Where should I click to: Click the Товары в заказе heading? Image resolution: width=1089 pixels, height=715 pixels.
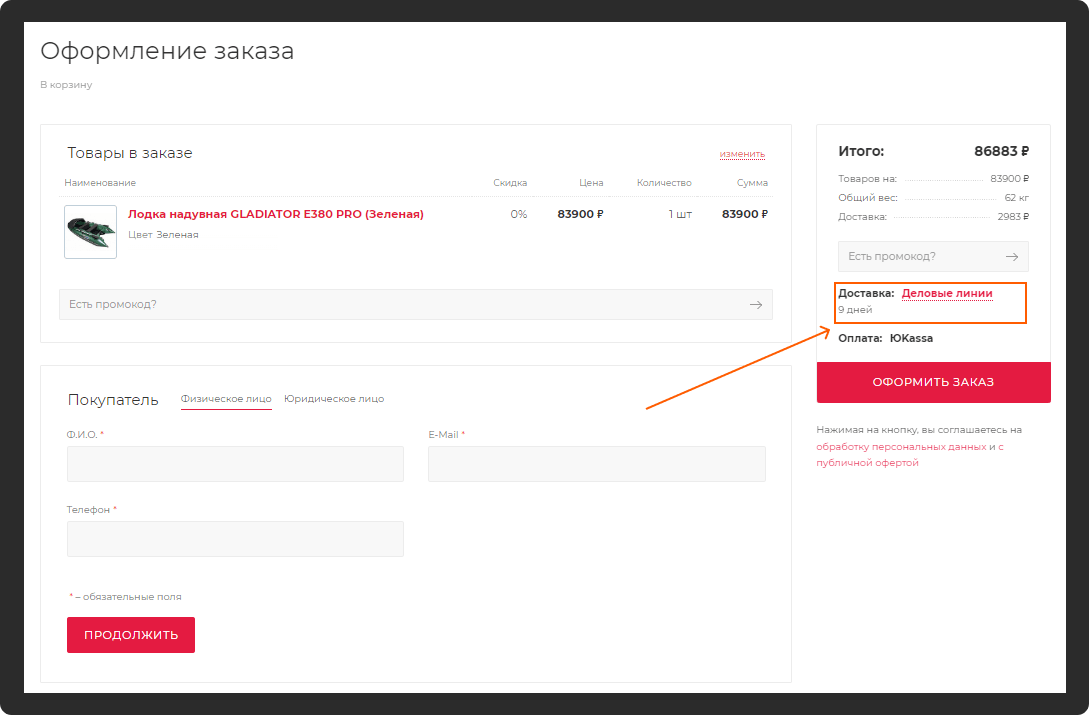pos(130,153)
